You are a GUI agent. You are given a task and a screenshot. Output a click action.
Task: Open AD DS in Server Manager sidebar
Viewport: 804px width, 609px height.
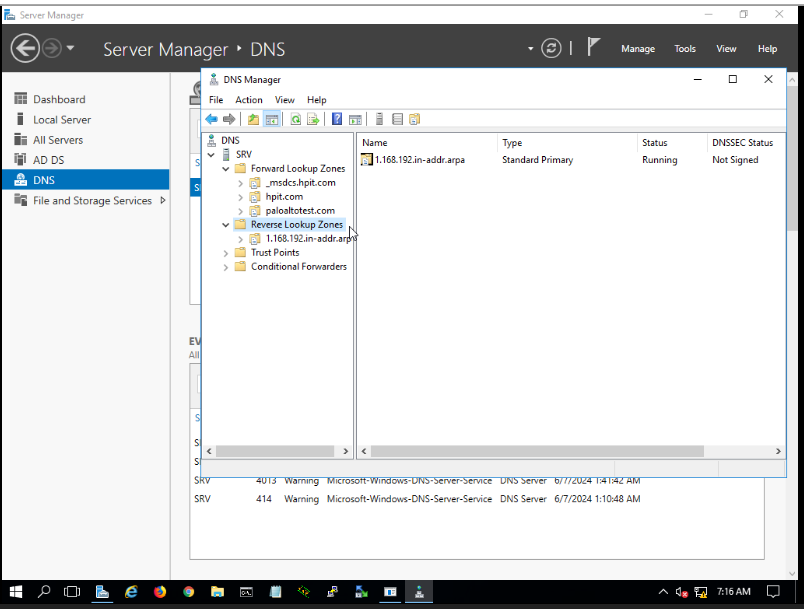pos(49,160)
